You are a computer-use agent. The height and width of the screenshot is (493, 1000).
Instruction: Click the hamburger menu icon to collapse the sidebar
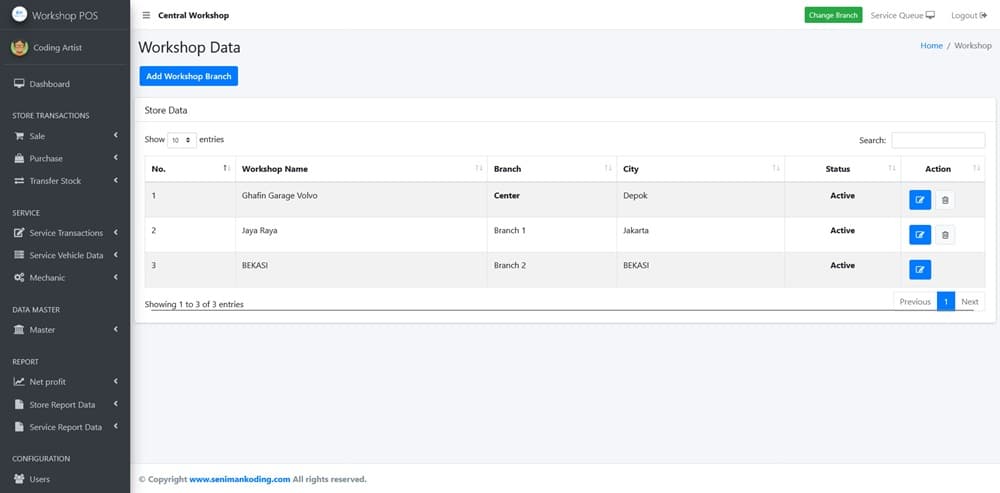(147, 15)
